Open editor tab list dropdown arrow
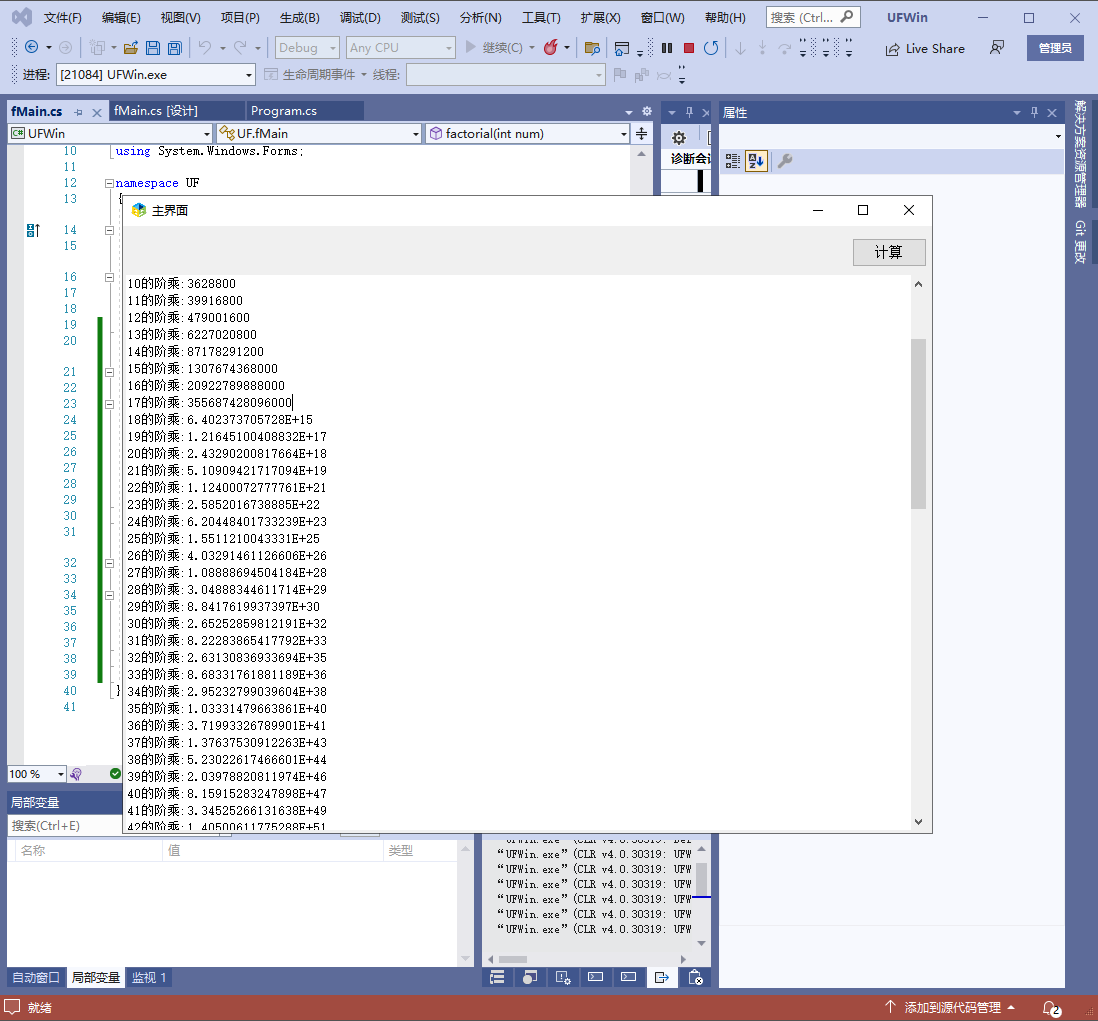This screenshot has height=1021, width=1098. [x=628, y=112]
